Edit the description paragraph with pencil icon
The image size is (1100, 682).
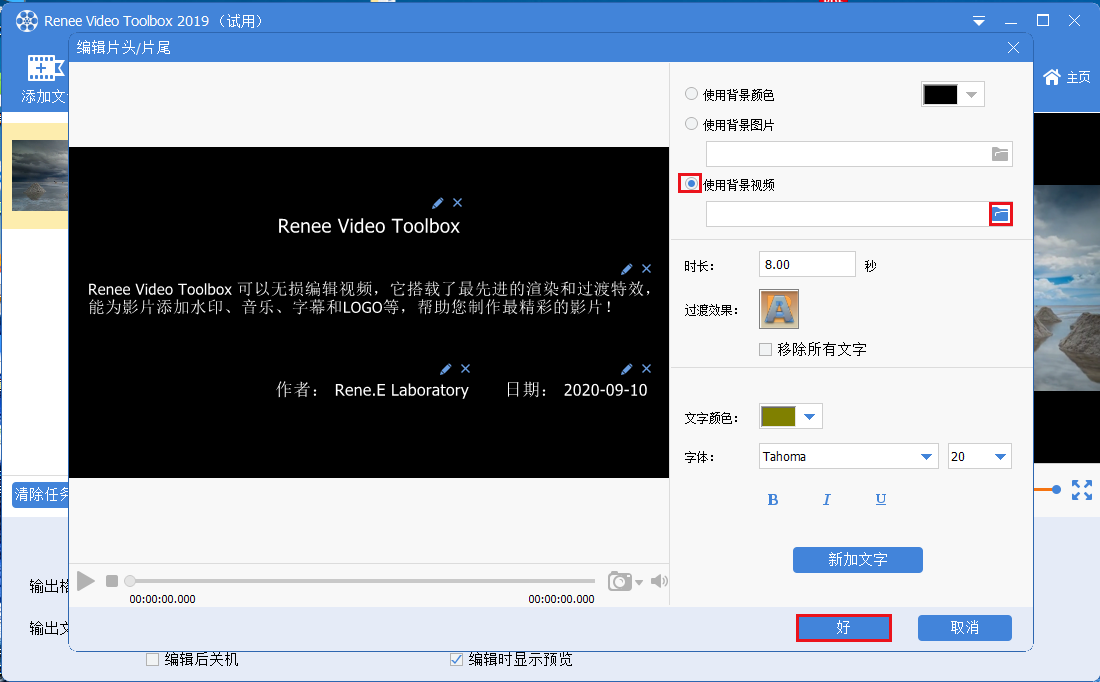[x=627, y=269]
